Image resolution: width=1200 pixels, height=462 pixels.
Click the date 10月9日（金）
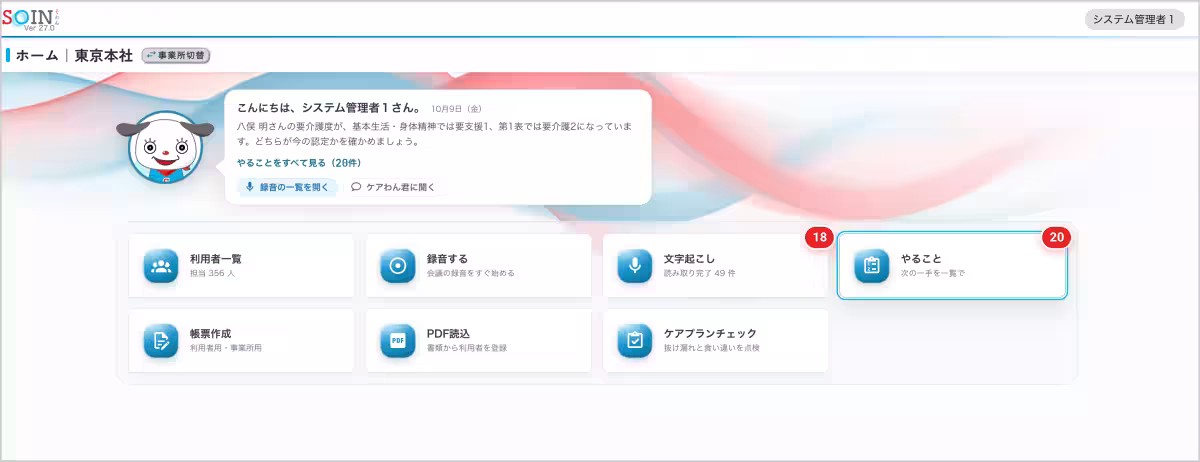[457, 107]
